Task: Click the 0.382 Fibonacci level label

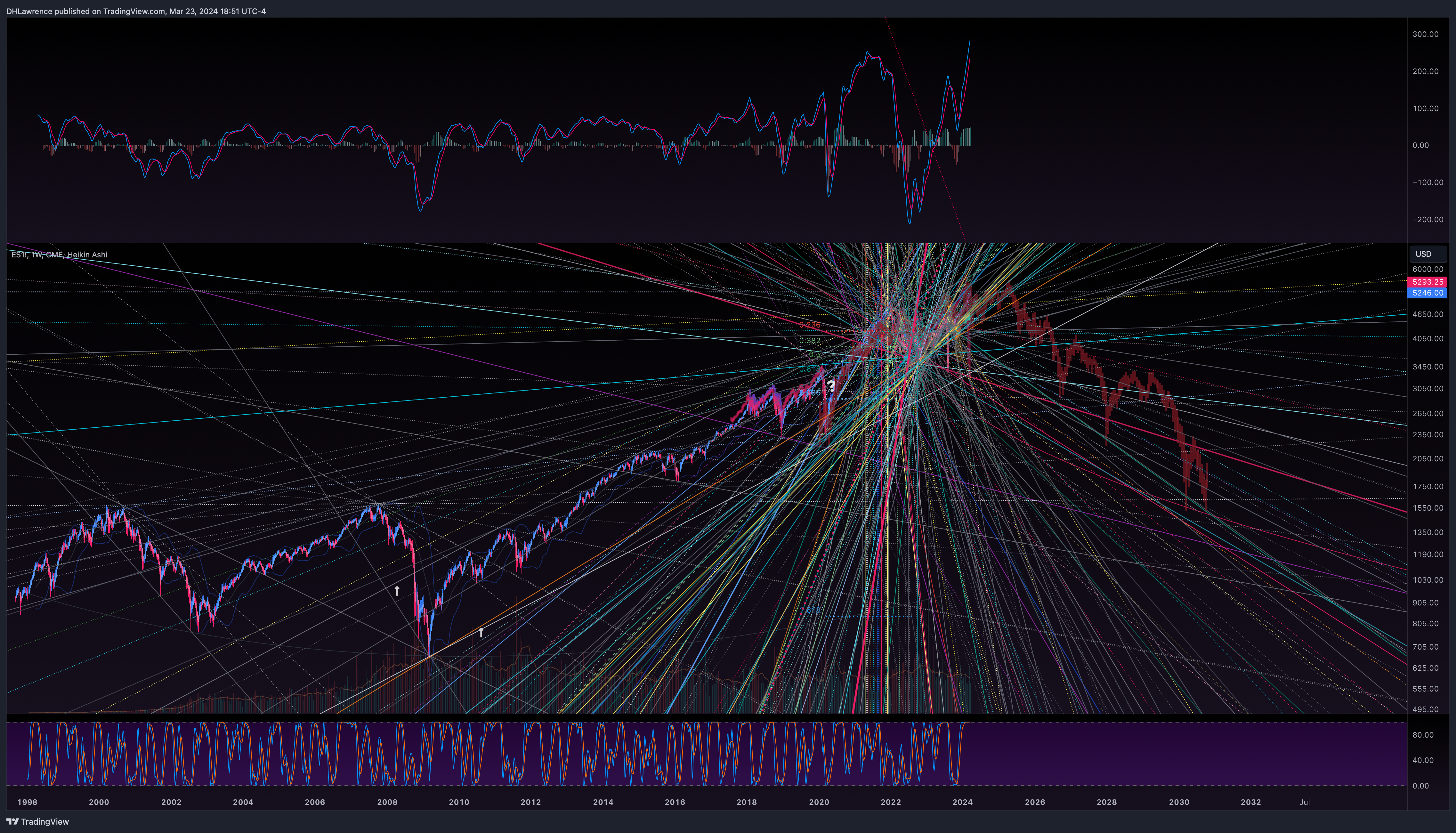Action: (810, 340)
